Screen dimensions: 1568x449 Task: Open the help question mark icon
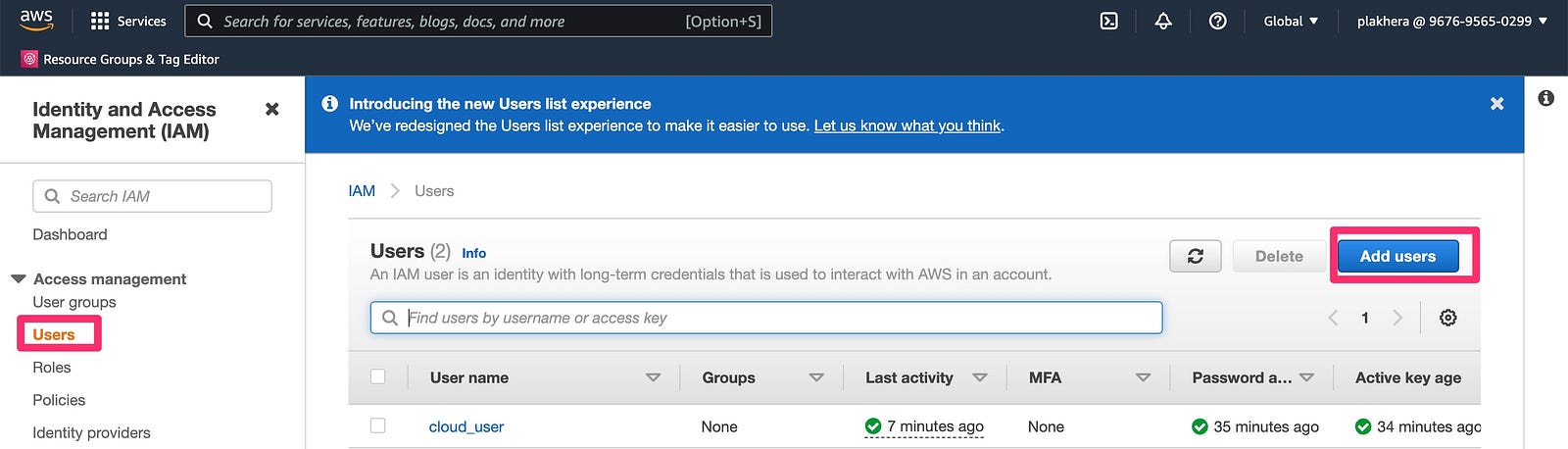[1218, 21]
